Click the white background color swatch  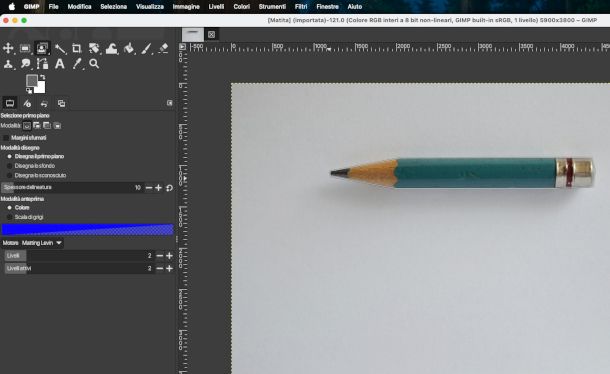41,88
